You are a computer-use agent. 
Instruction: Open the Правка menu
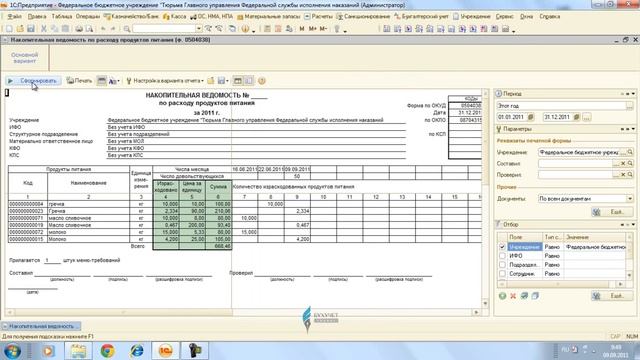click(x=37, y=17)
